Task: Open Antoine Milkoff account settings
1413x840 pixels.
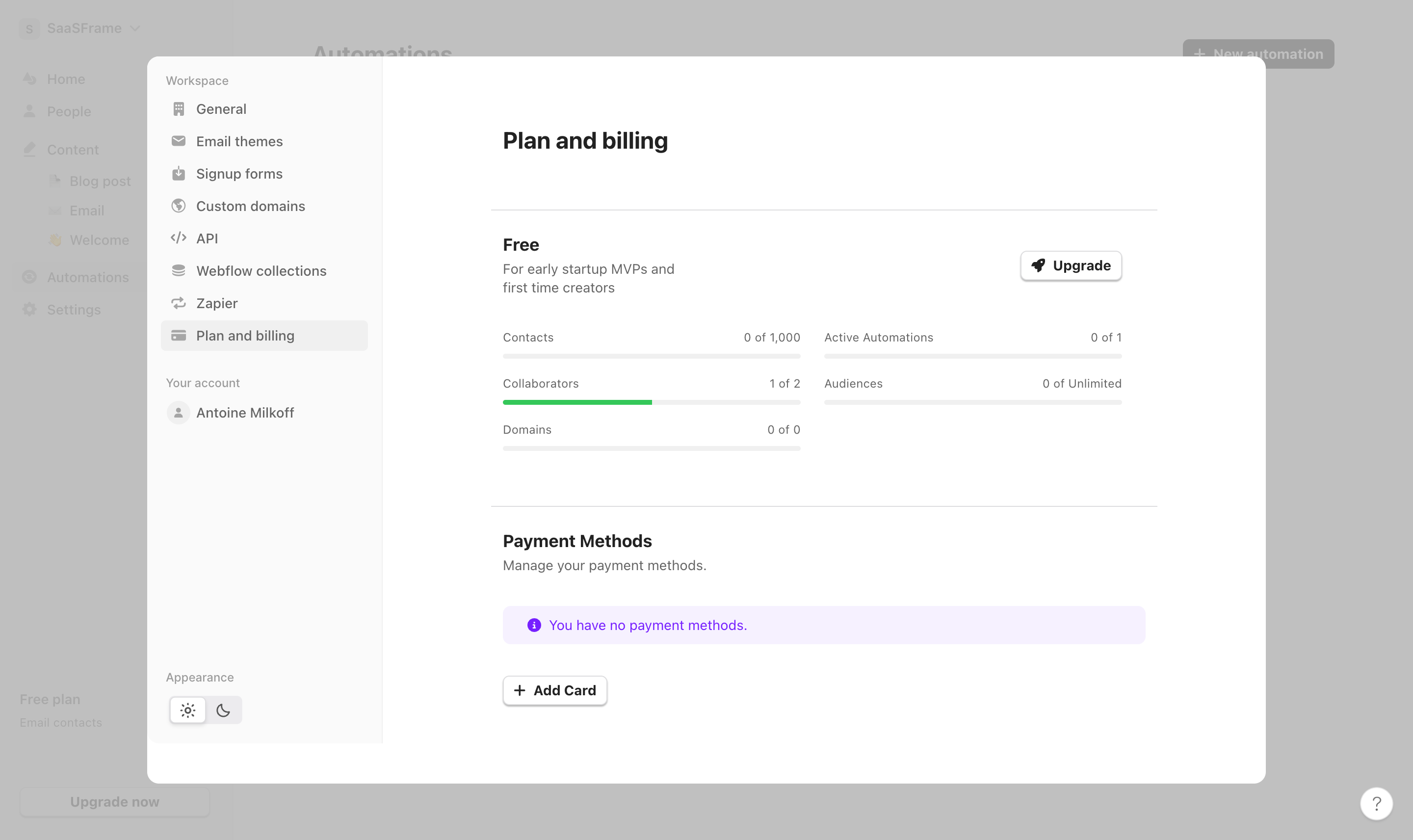Action: click(x=264, y=413)
